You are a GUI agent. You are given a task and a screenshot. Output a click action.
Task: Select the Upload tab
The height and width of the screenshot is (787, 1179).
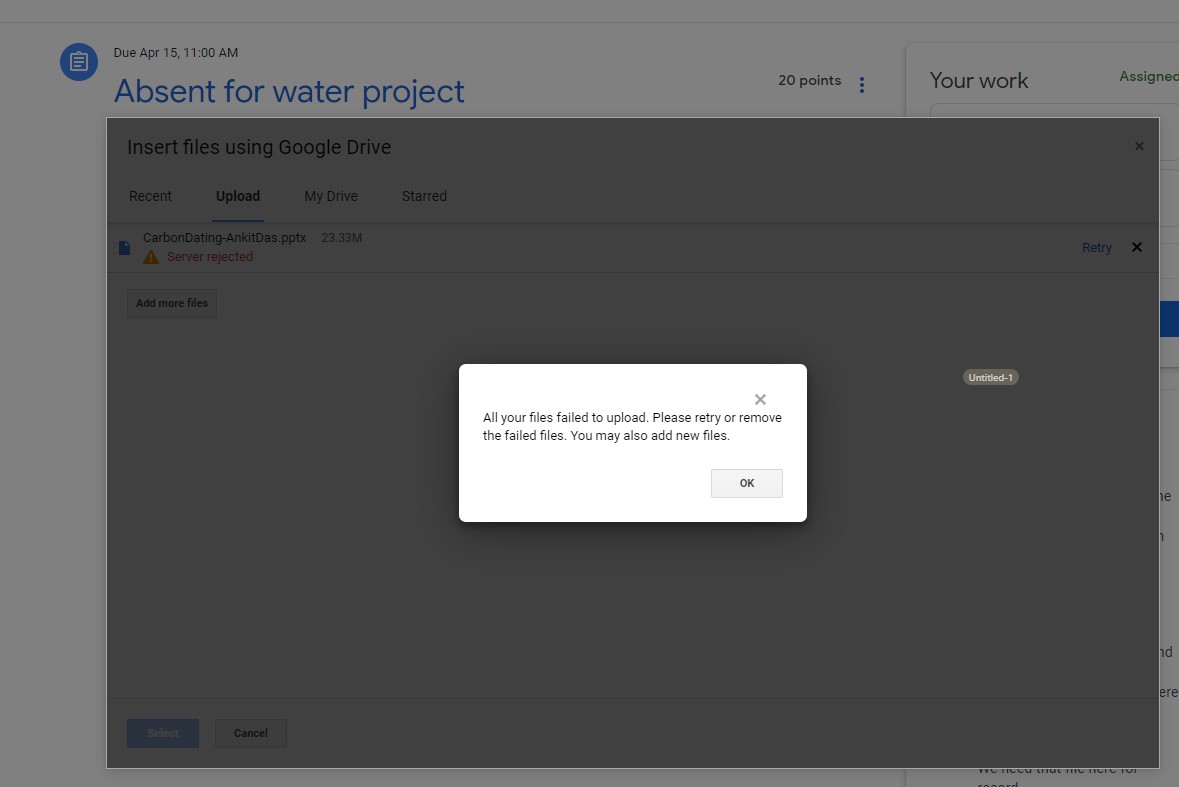click(238, 196)
